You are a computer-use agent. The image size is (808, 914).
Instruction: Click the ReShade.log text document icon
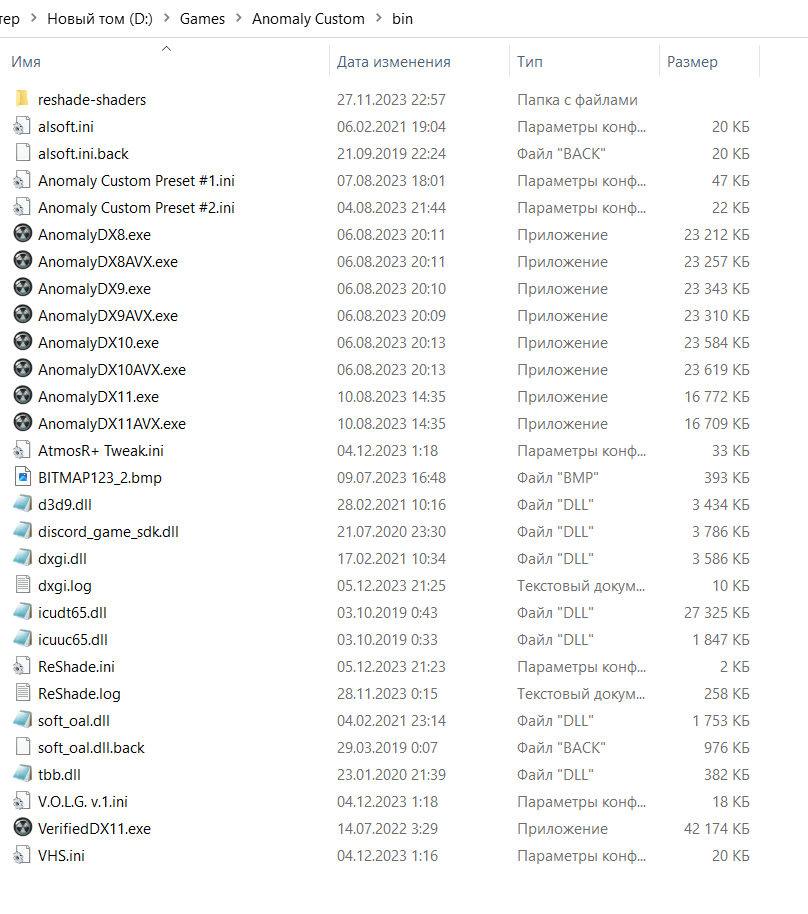coord(22,693)
